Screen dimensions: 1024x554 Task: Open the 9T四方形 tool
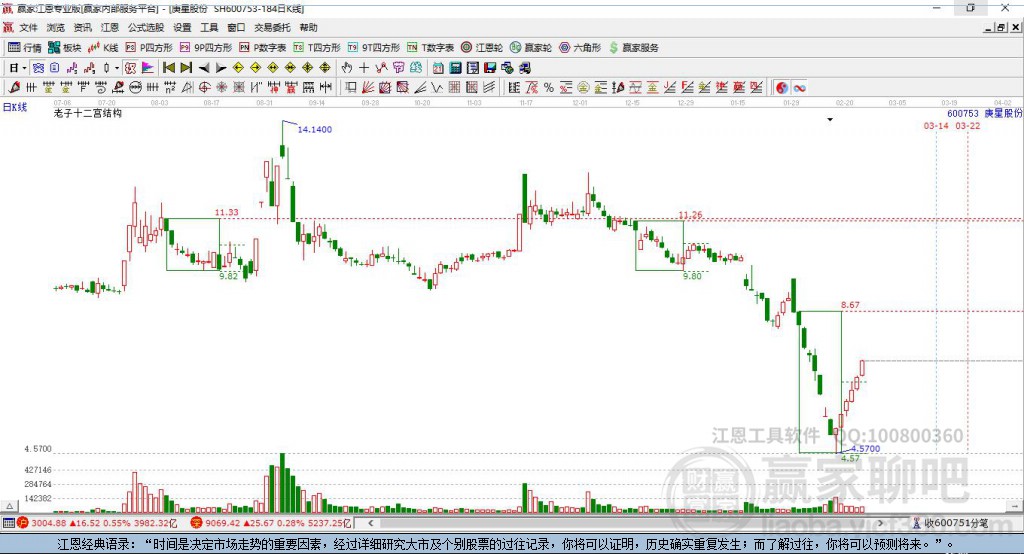[x=374, y=48]
